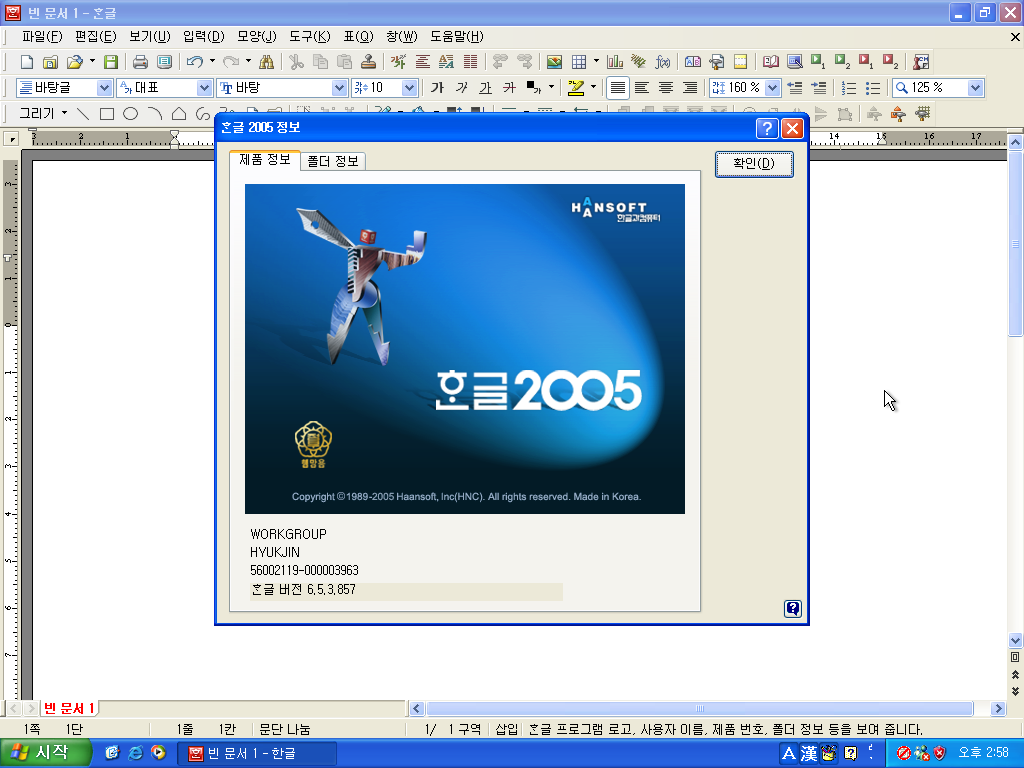Toggle italic 가 formatting
The image size is (1024, 768).
(461, 88)
